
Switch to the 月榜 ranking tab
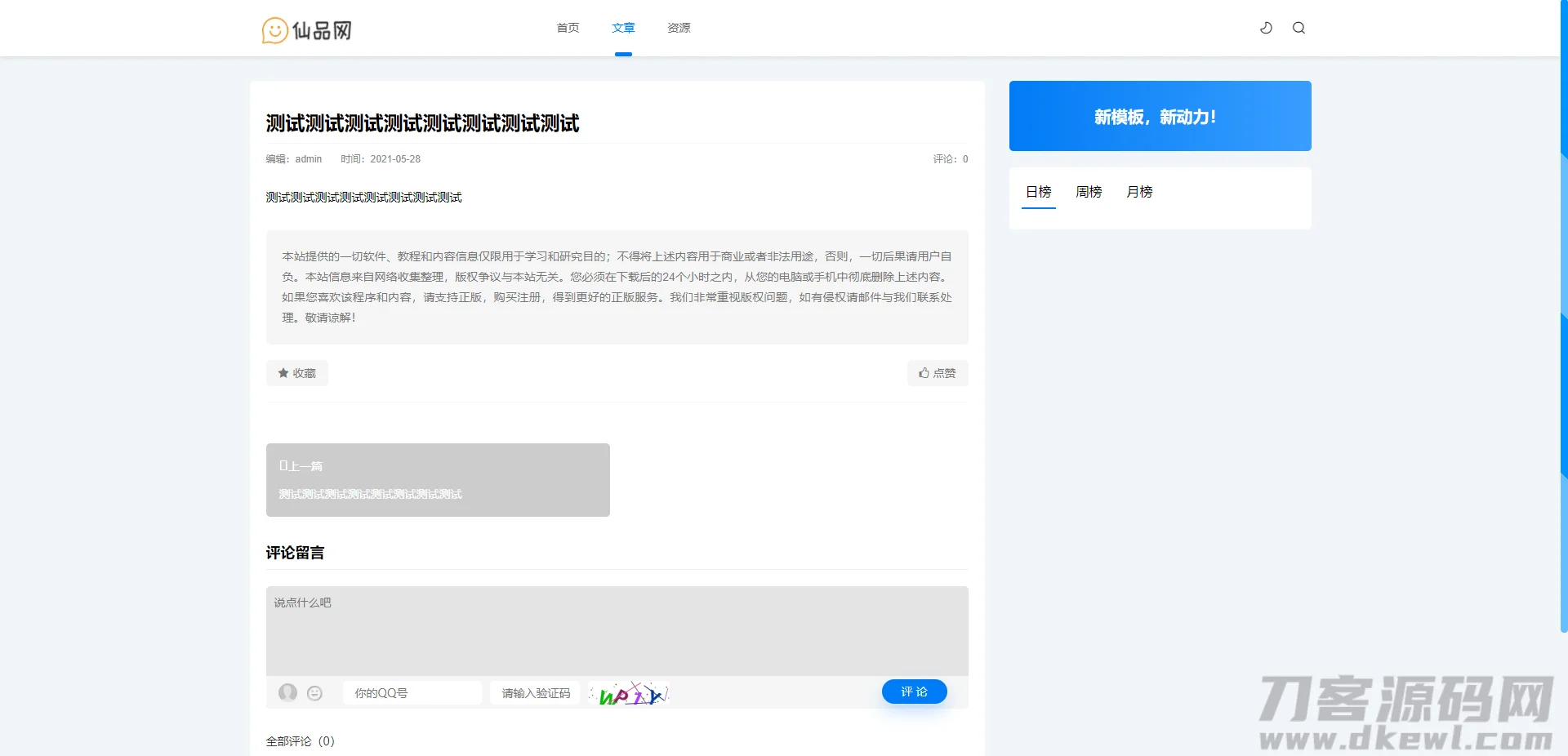pos(1138,192)
